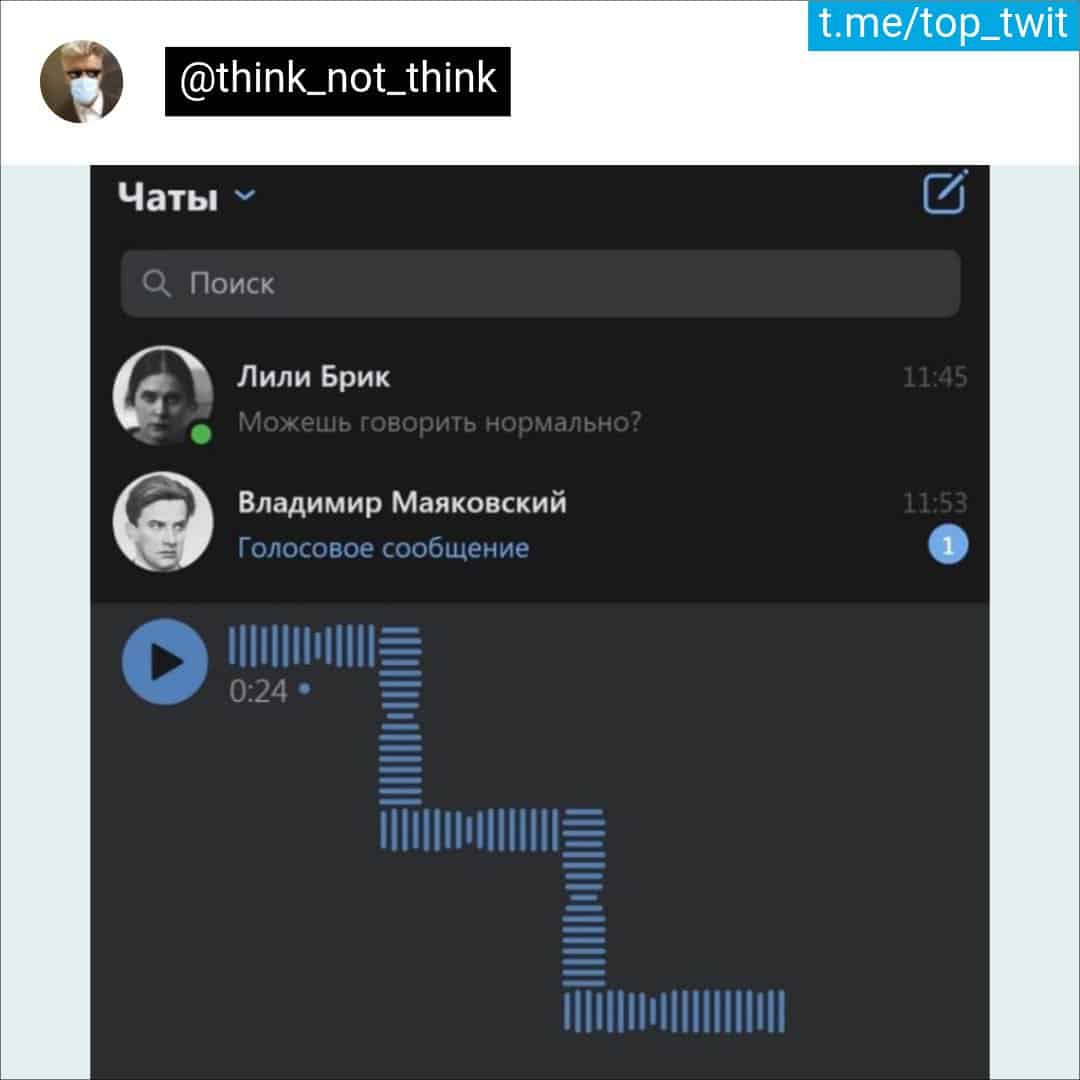Click the masked-face tweet author avatar
1080x1080 pixels.
[x=81, y=81]
